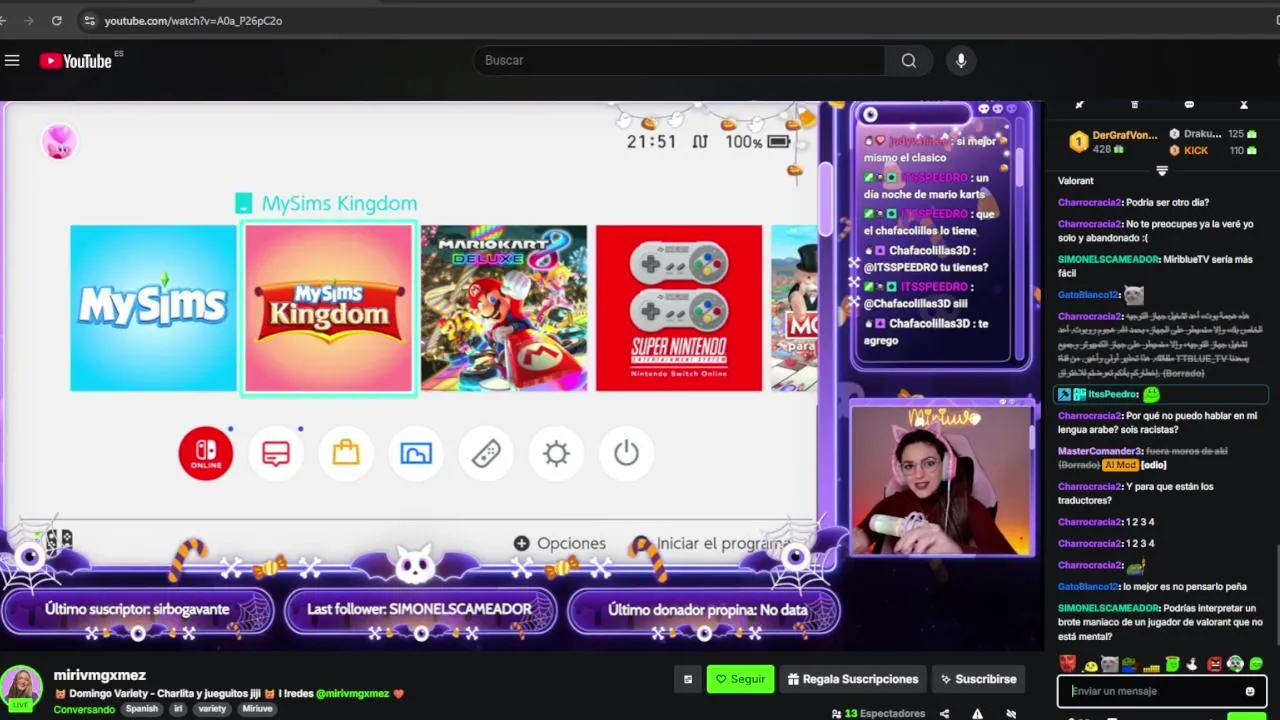This screenshot has width=1280, height=720.
Task: Start voice search with the microphone icon
Action: 961,61
